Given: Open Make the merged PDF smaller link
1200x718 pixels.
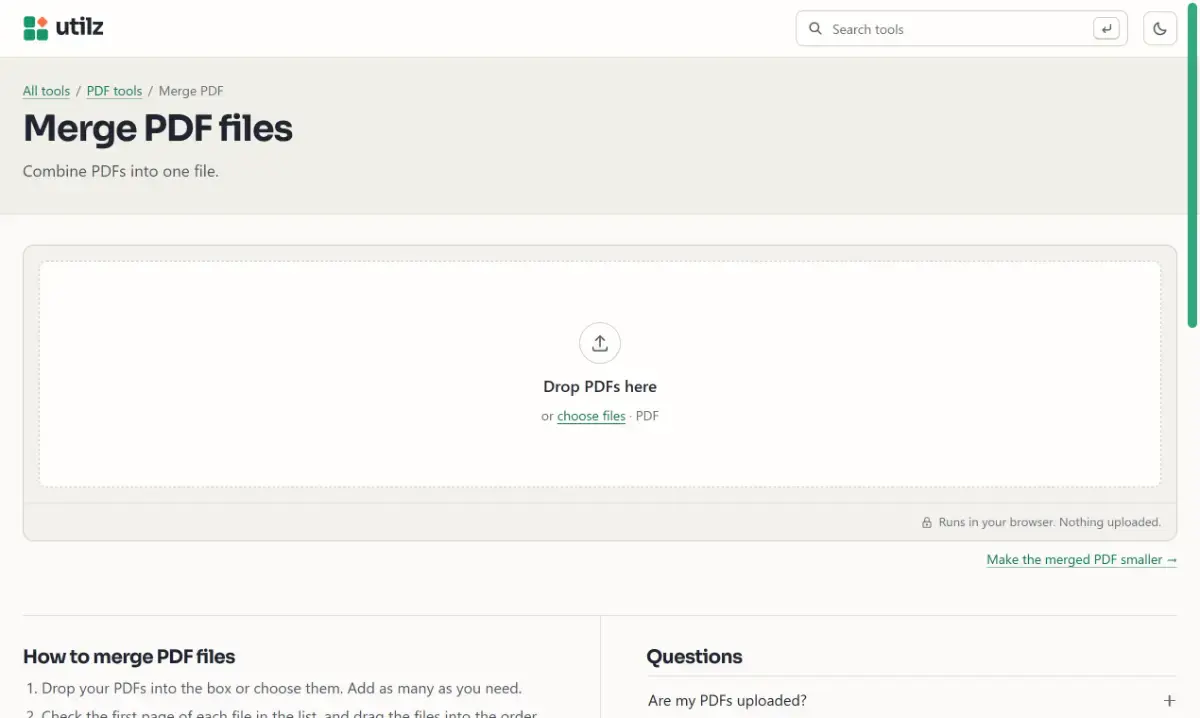Looking at the screenshot, I should pyautogui.click(x=1081, y=560).
